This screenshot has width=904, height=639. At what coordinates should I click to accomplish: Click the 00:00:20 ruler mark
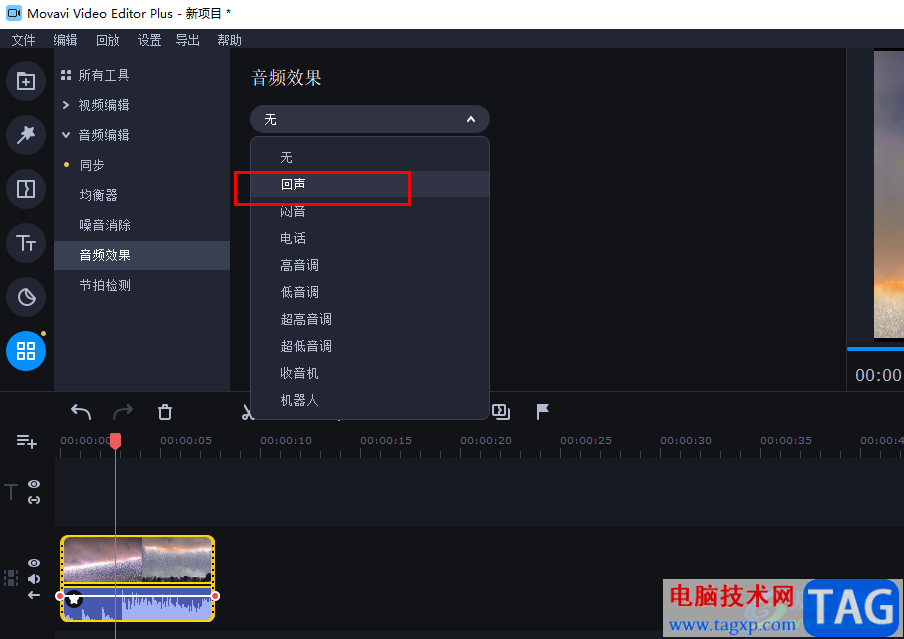coord(485,441)
